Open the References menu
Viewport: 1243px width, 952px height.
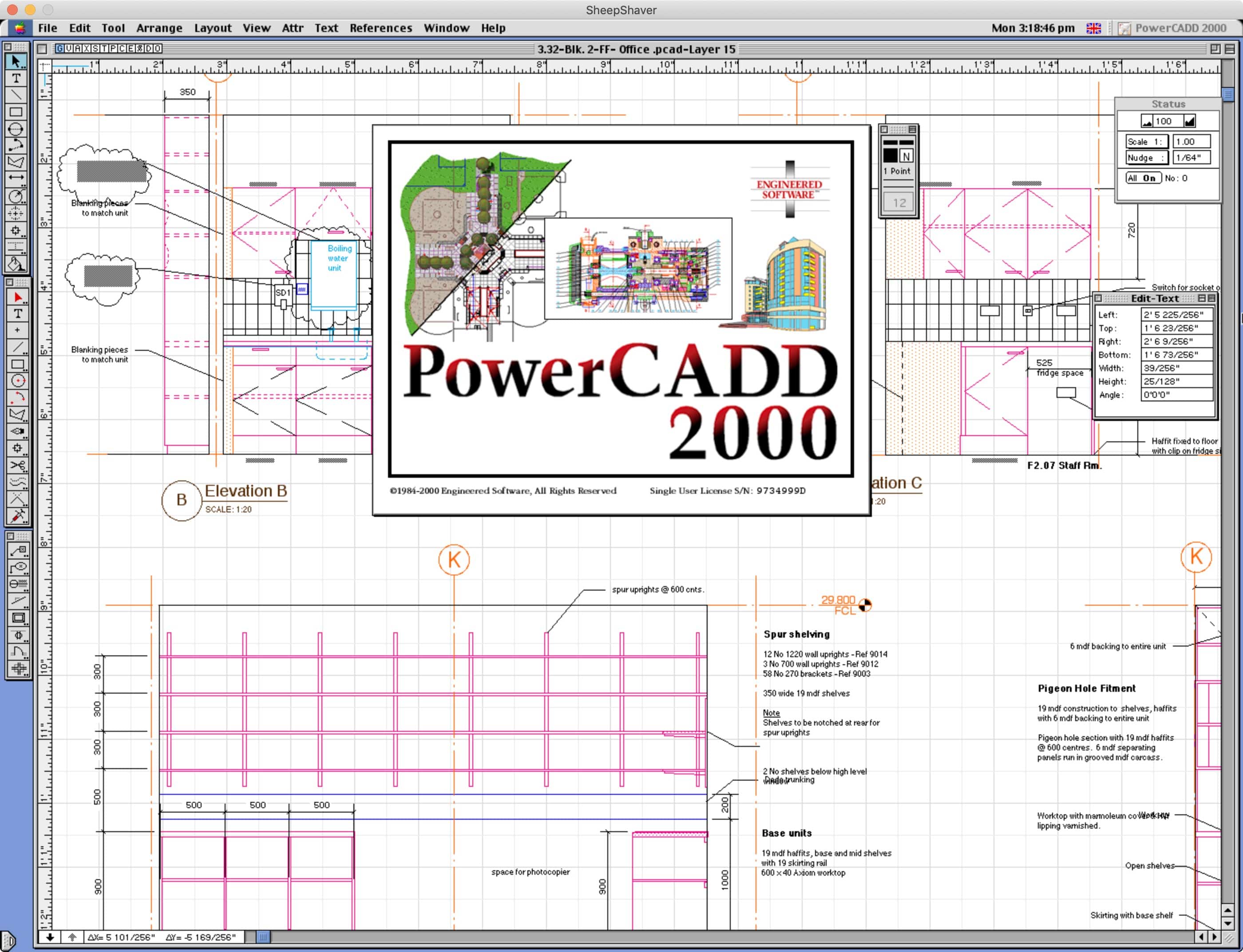pyautogui.click(x=381, y=28)
